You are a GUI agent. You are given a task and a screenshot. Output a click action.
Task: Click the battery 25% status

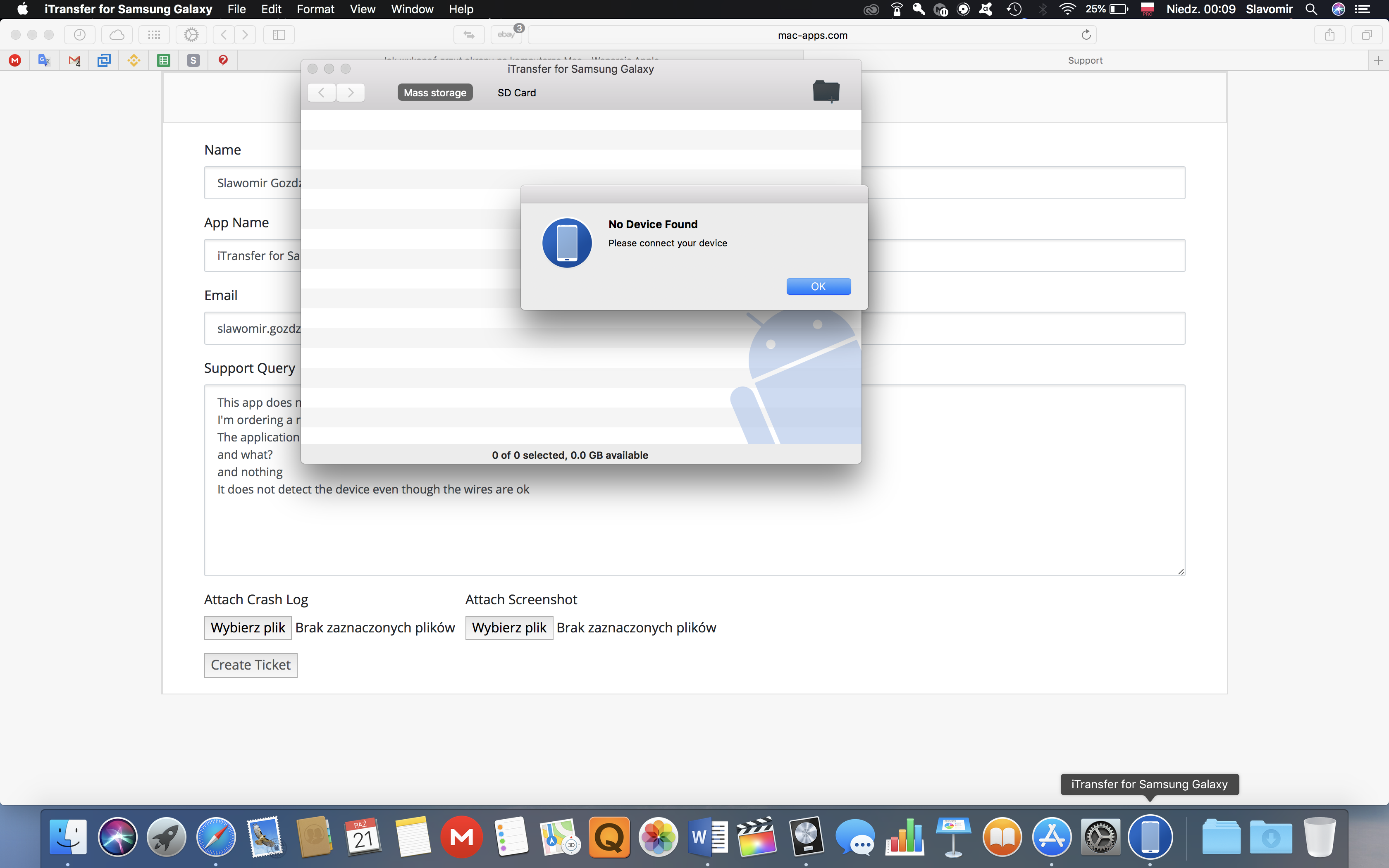coord(1107,9)
